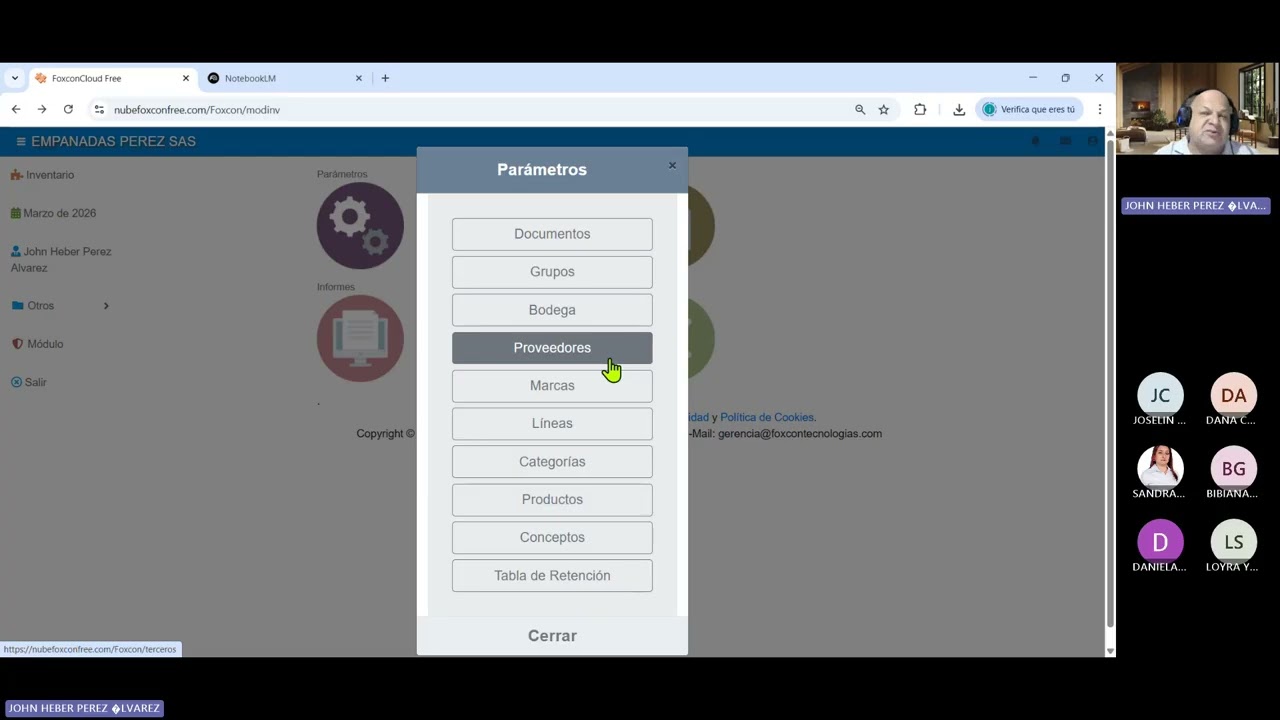Open browser downloads
1280x720 pixels.
(959, 110)
